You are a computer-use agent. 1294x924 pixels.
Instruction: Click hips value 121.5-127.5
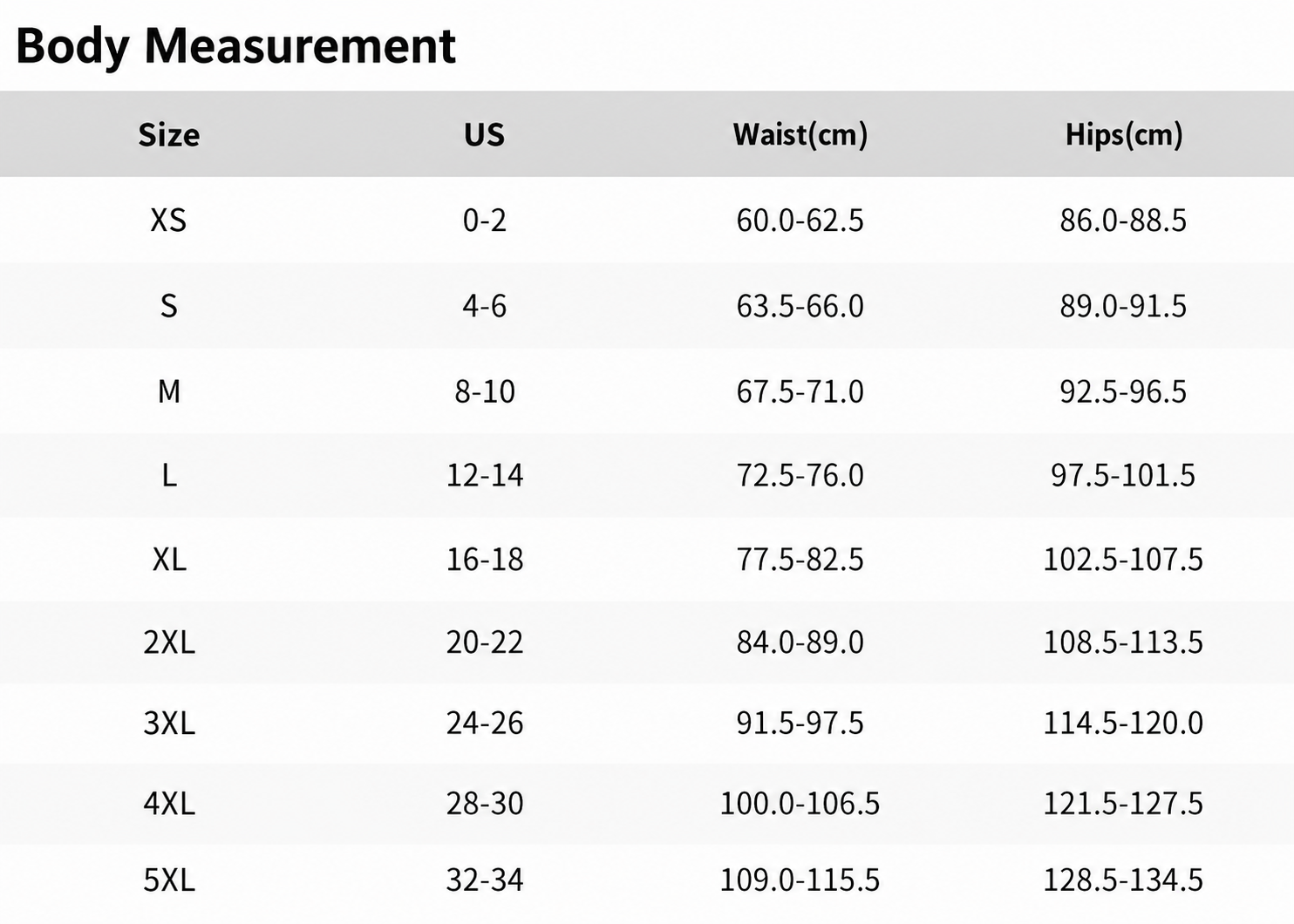1123,803
